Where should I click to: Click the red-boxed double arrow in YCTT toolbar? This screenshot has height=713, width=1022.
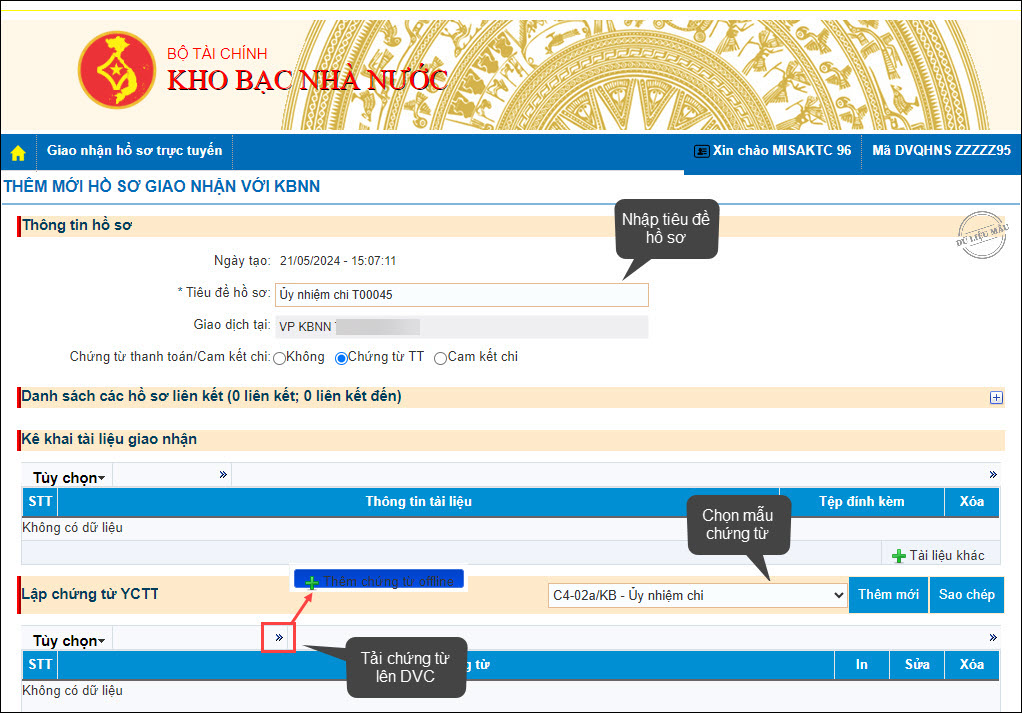click(x=279, y=637)
